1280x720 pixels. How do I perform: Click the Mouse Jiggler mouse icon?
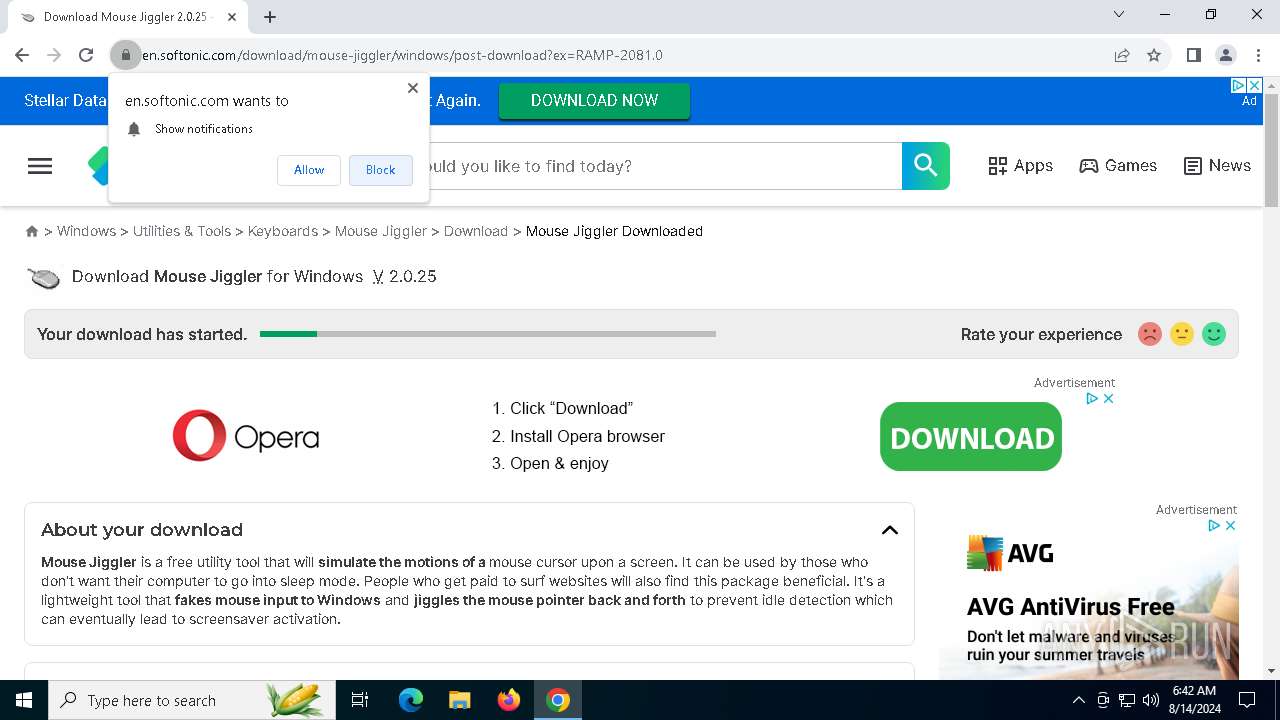[44, 277]
